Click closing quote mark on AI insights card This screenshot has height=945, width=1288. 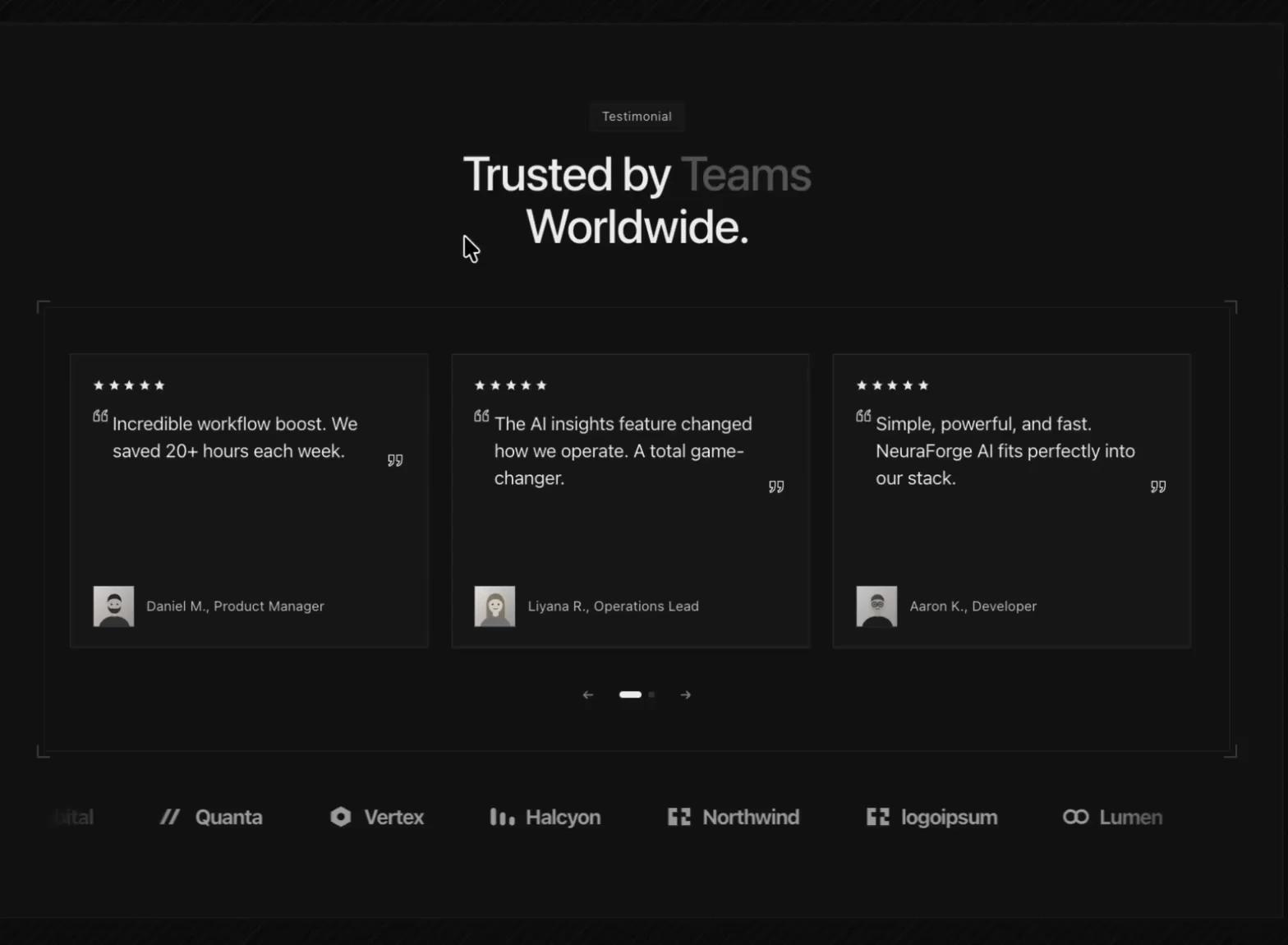pos(776,486)
